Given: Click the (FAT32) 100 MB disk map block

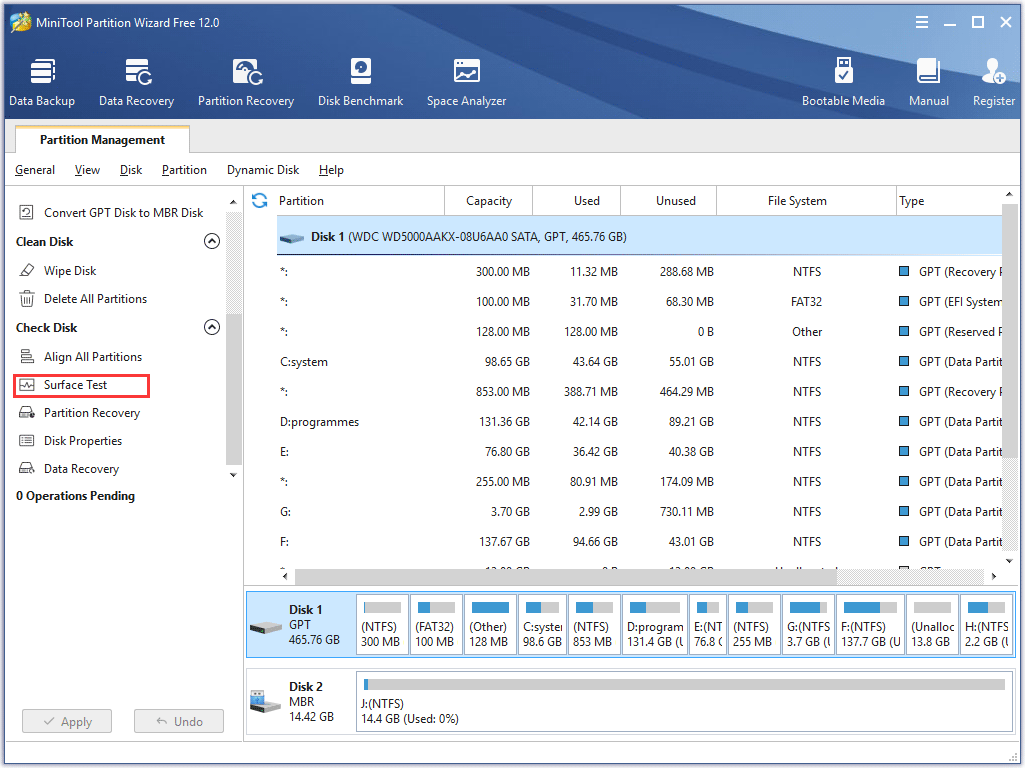Looking at the screenshot, I should point(436,625).
